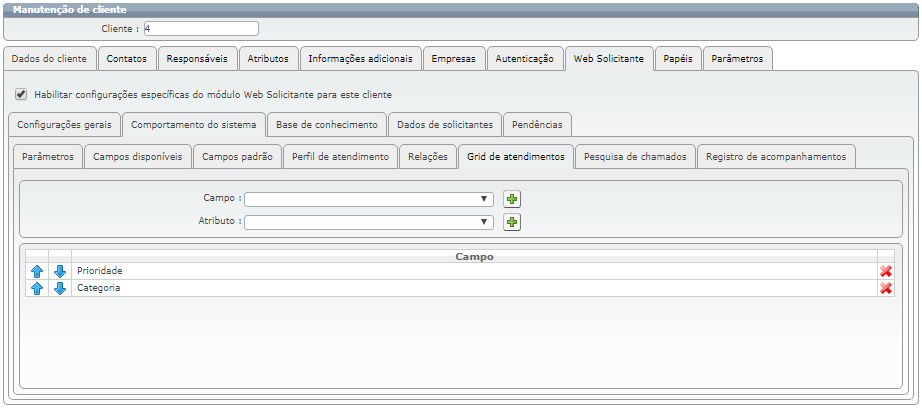Open Pesquisa de chamados tab
922x408 pixels.
pyautogui.click(x=636, y=157)
